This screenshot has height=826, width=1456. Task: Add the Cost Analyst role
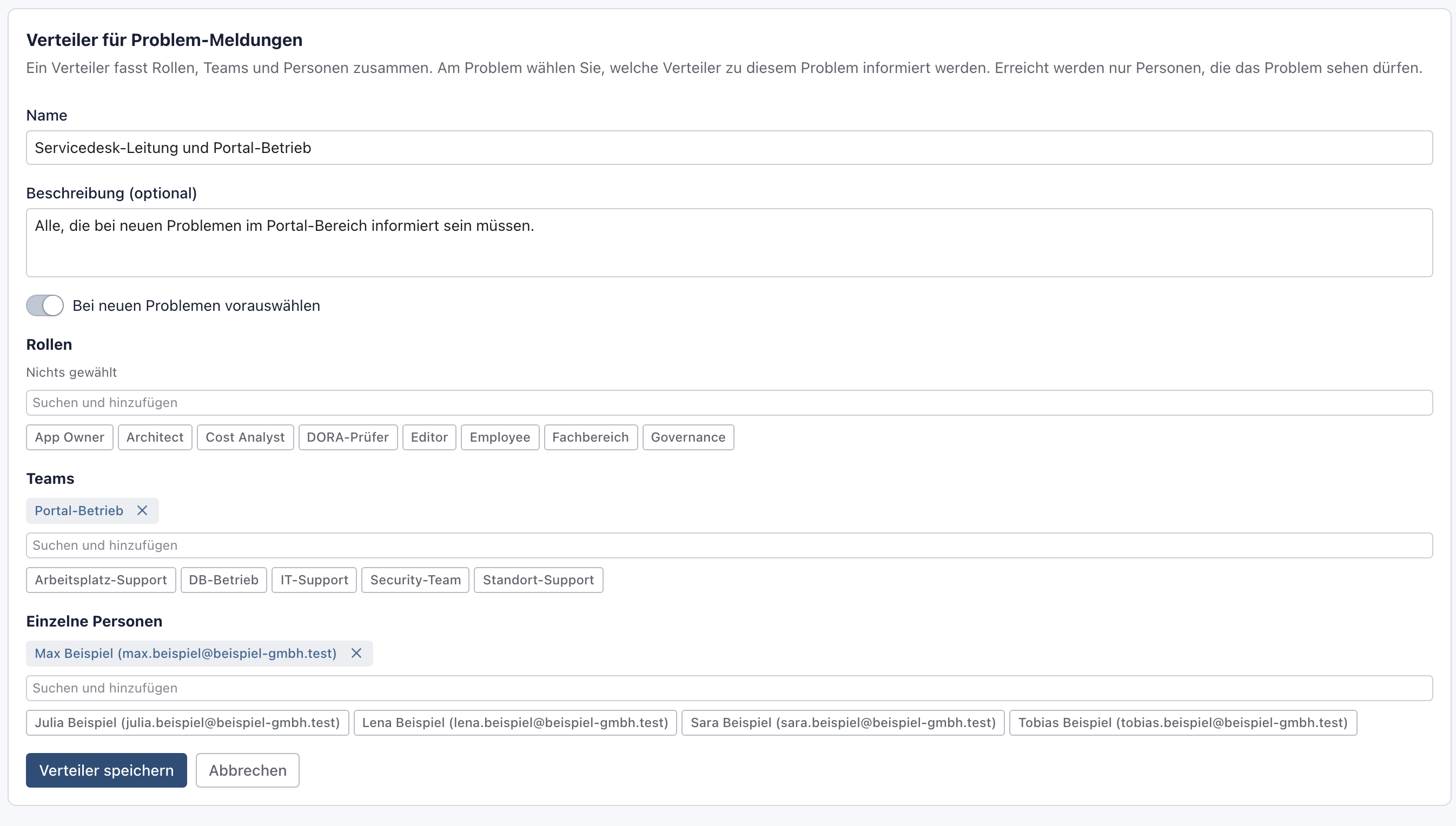[245, 437]
